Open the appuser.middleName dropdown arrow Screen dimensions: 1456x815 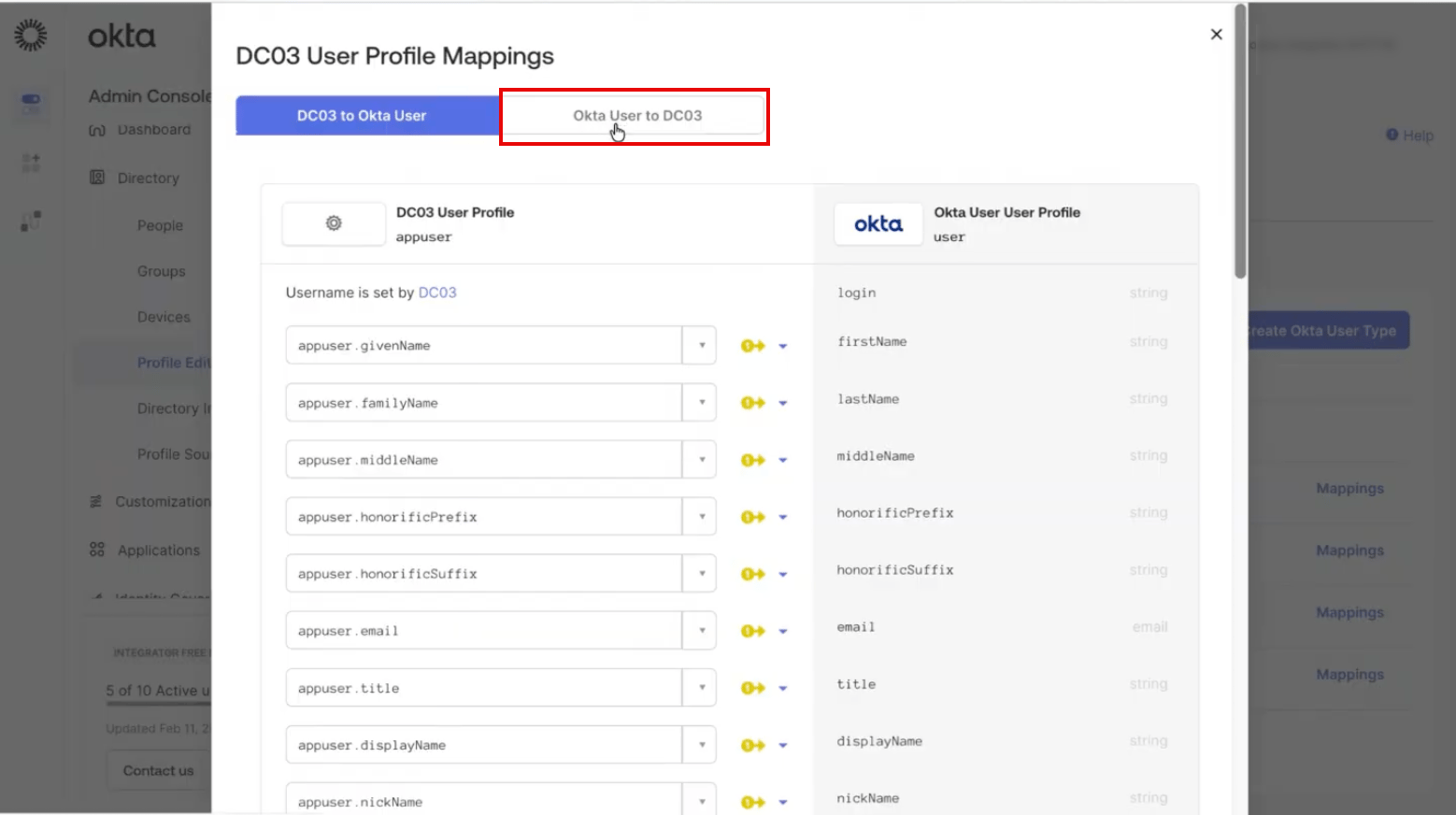[700, 460]
